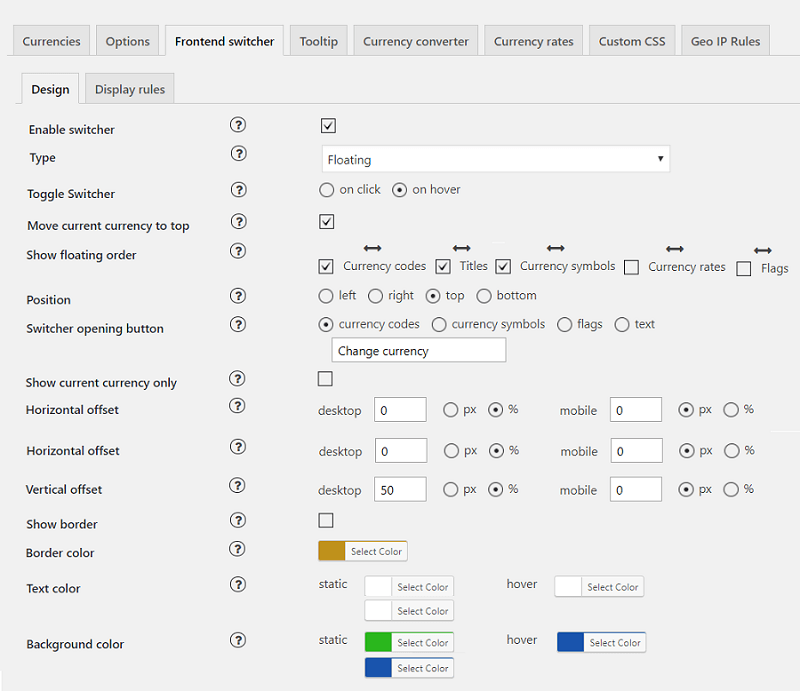The height and width of the screenshot is (691, 800).
Task: Click Select Color button for Border color
Action: (x=376, y=551)
